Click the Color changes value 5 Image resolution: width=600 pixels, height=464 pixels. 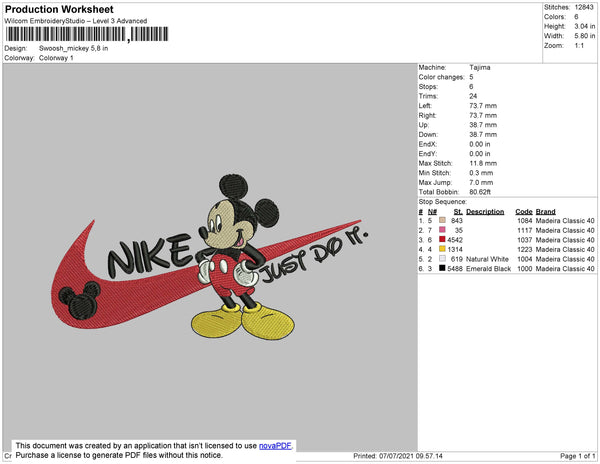click(x=471, y=77)
